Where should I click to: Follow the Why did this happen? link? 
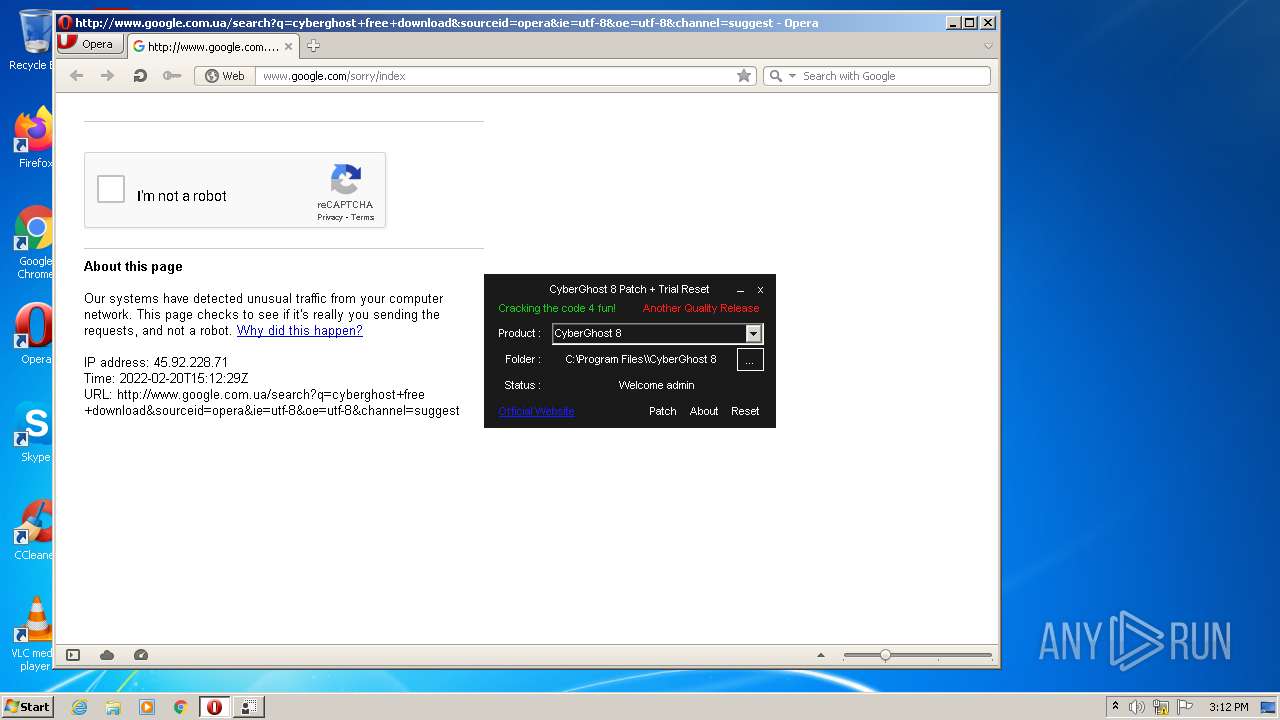point(299,331)
